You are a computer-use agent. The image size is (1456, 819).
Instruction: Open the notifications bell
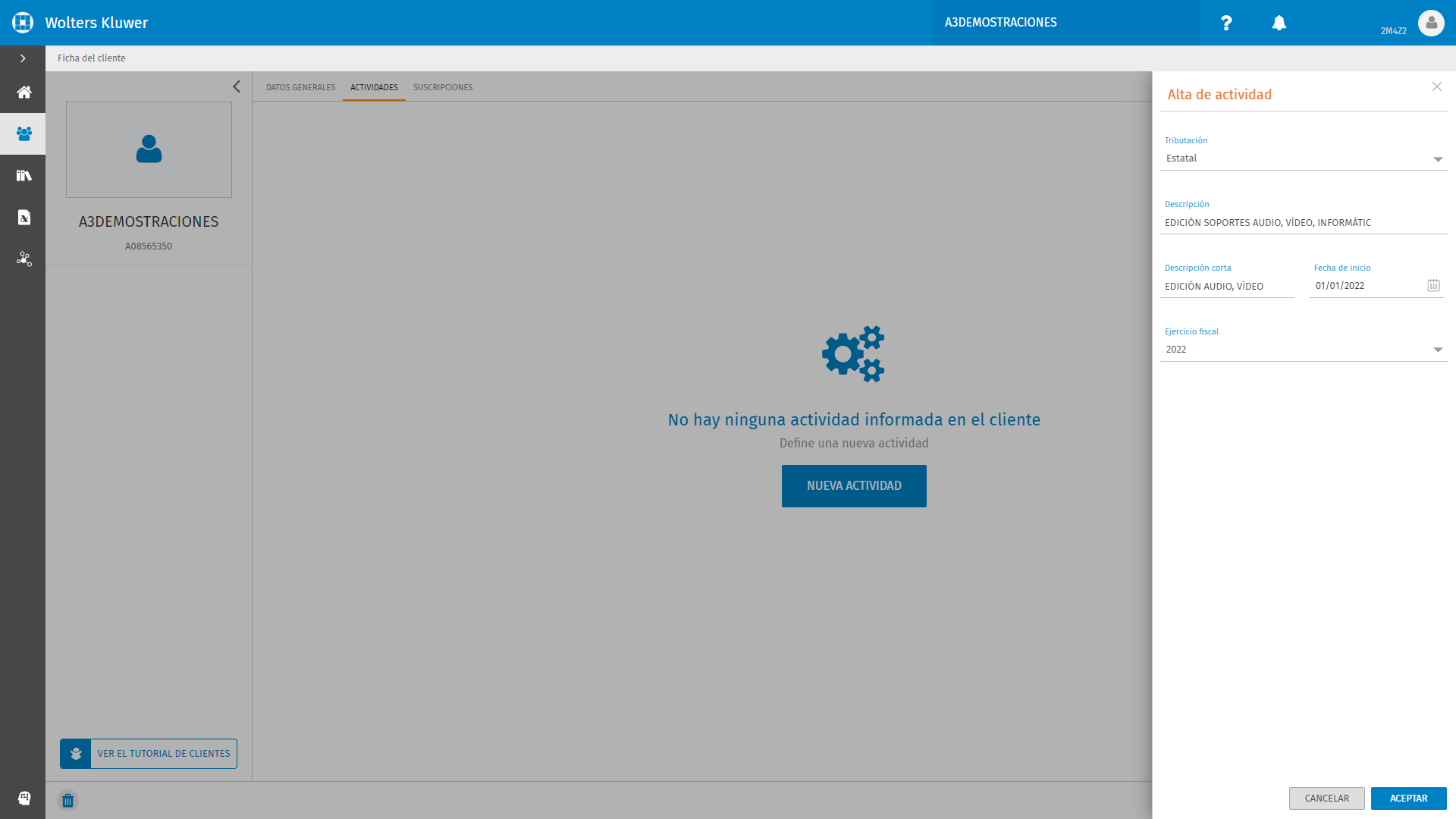click(x=1279, y=23)
